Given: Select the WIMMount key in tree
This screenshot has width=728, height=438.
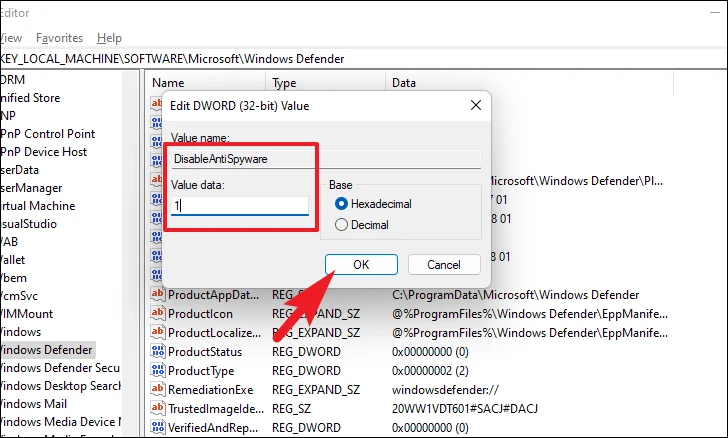Looking at the screenshot, I should (26, 314).
